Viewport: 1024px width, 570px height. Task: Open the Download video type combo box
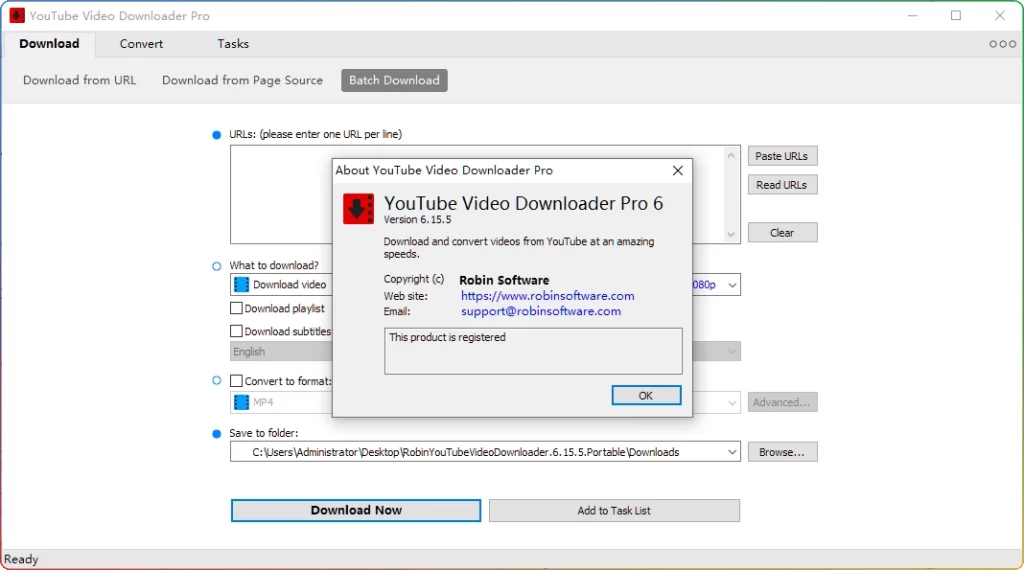coord(281,285)
